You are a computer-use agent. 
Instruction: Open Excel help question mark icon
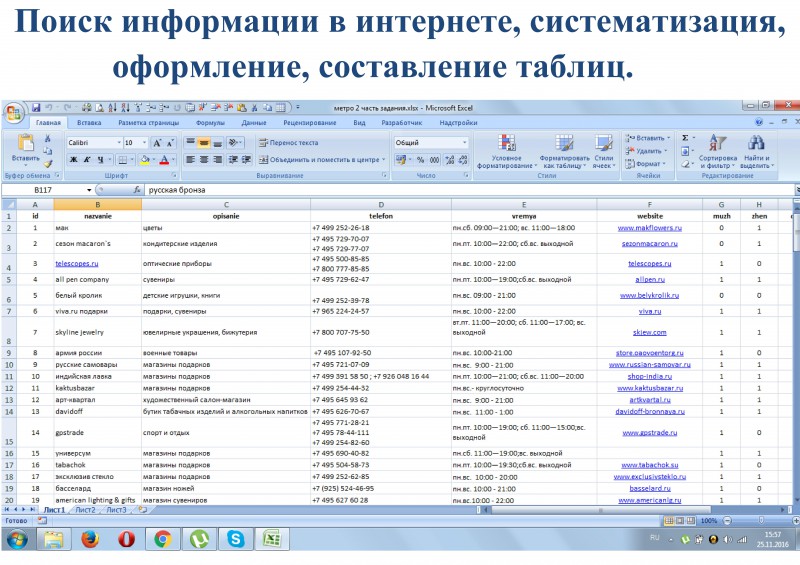coord(759,122)
